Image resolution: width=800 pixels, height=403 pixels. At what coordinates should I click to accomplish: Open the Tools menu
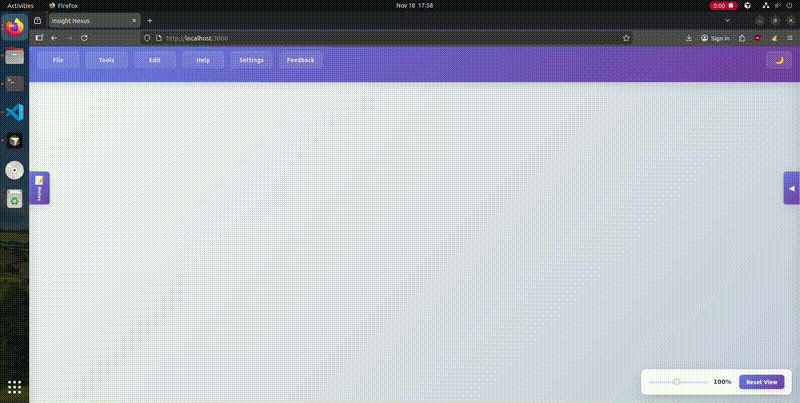pos(107,60)
